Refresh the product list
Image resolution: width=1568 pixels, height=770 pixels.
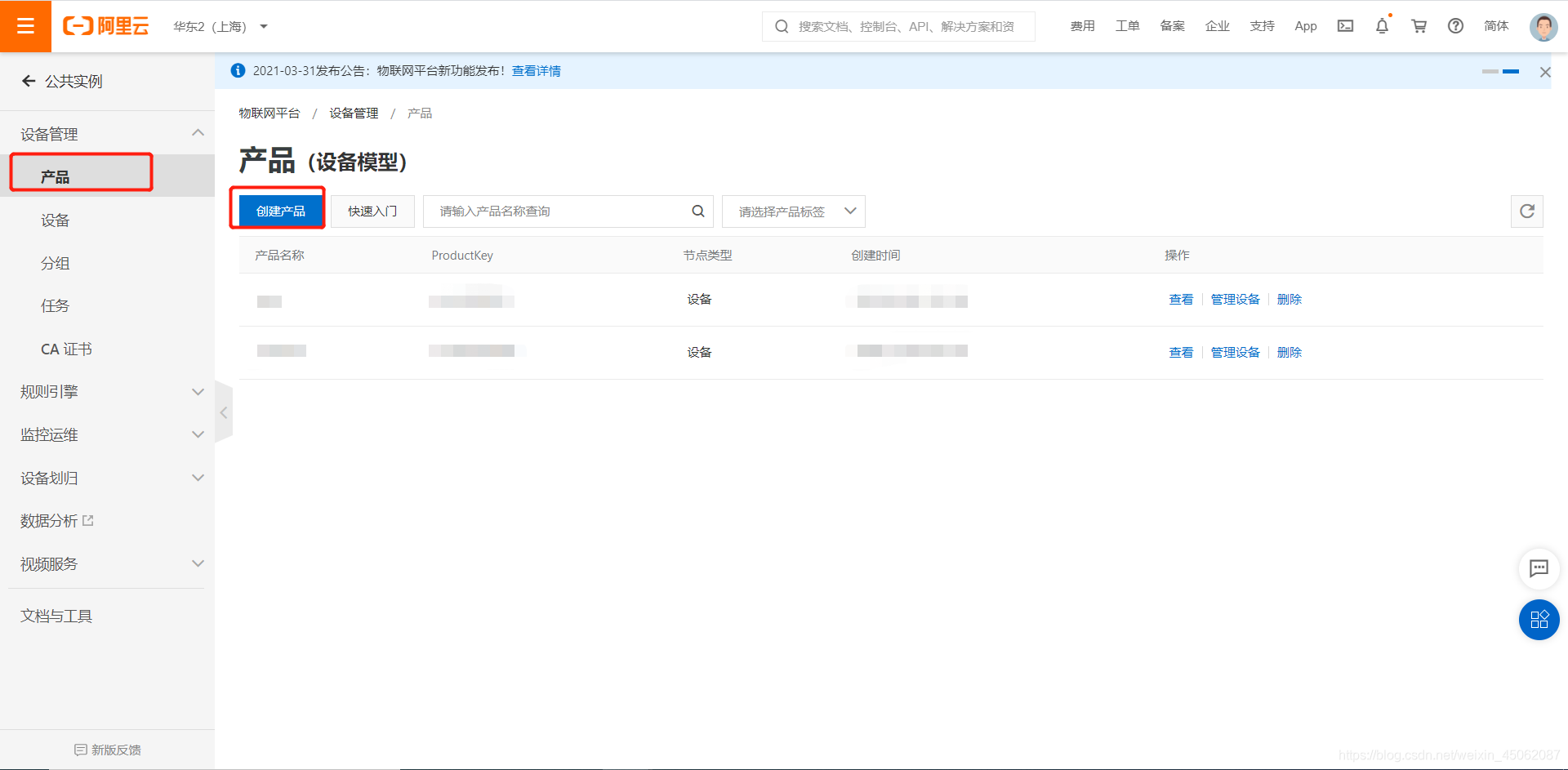coord(1526,211)
